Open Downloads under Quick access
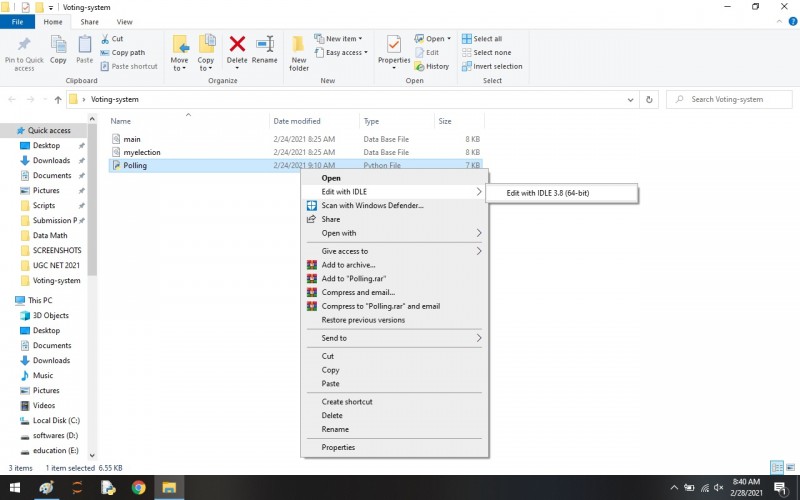Screen dimensions: 800x500 52,160
